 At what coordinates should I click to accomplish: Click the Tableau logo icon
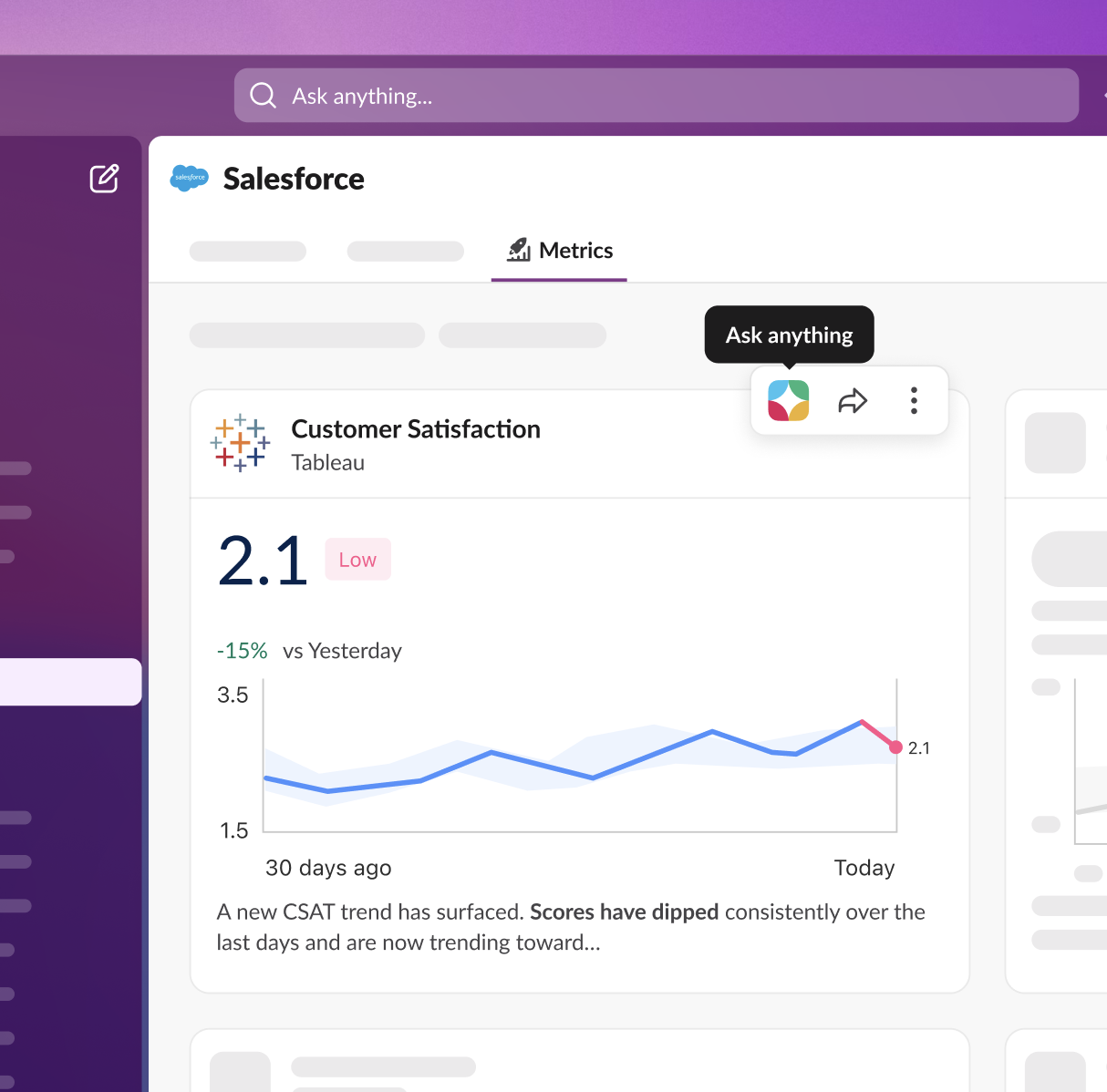240,443
